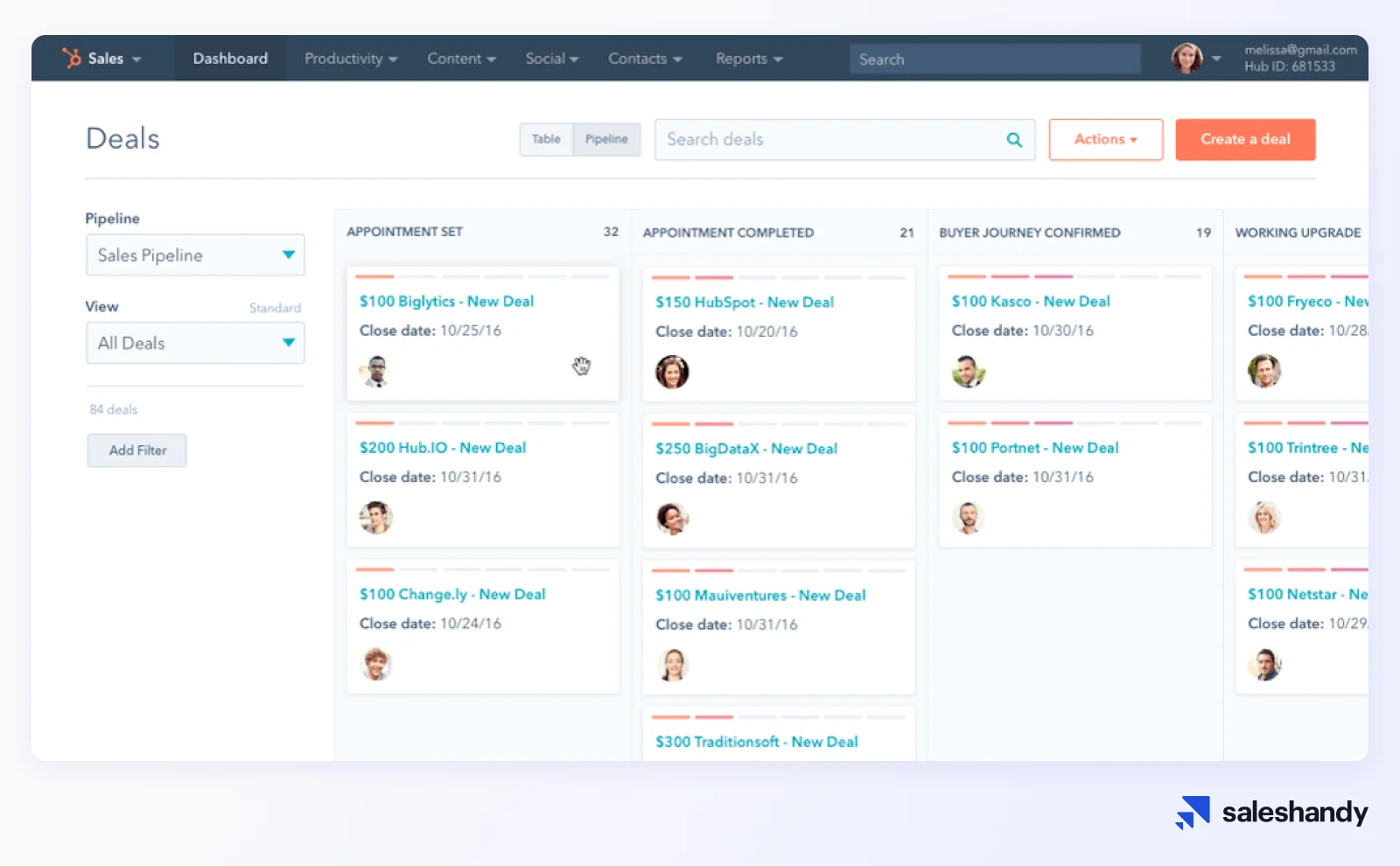Open the Social menu

552,59
